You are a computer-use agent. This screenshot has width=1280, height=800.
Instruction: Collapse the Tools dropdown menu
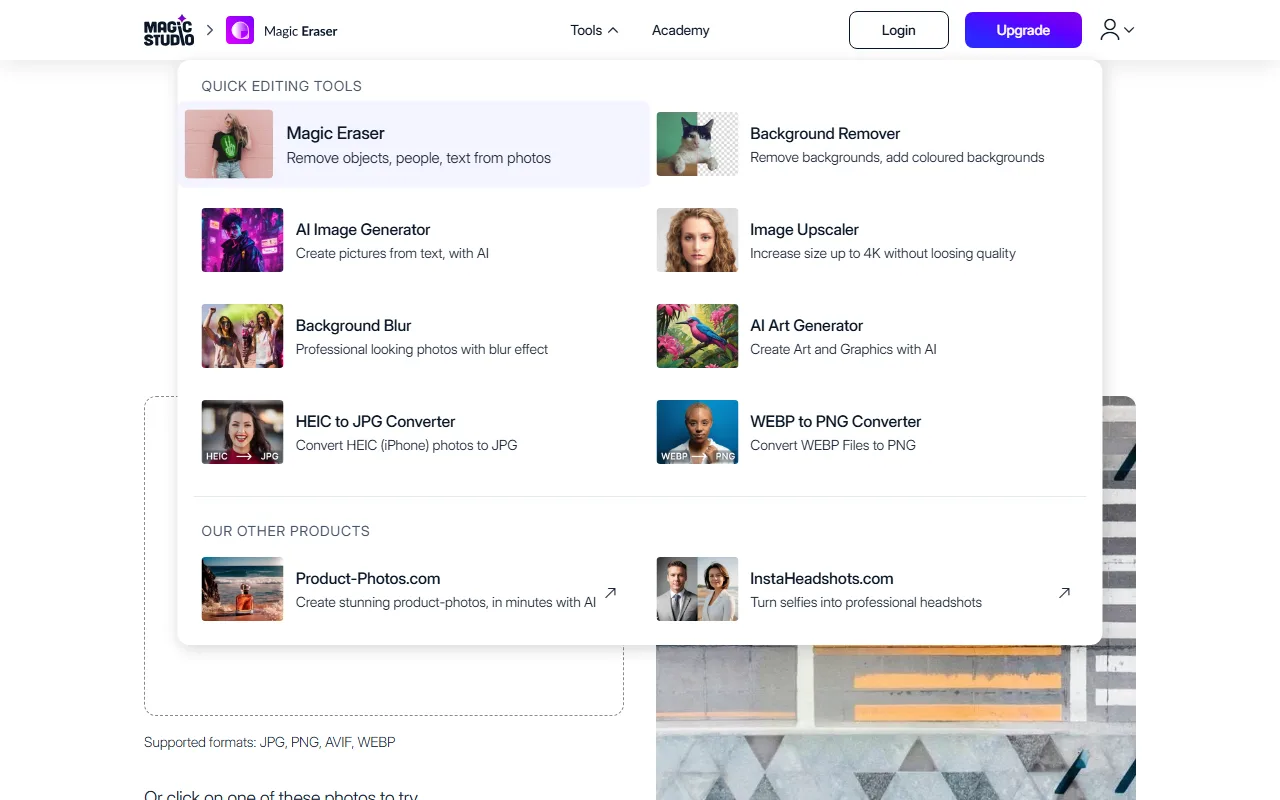coord(594,30)
